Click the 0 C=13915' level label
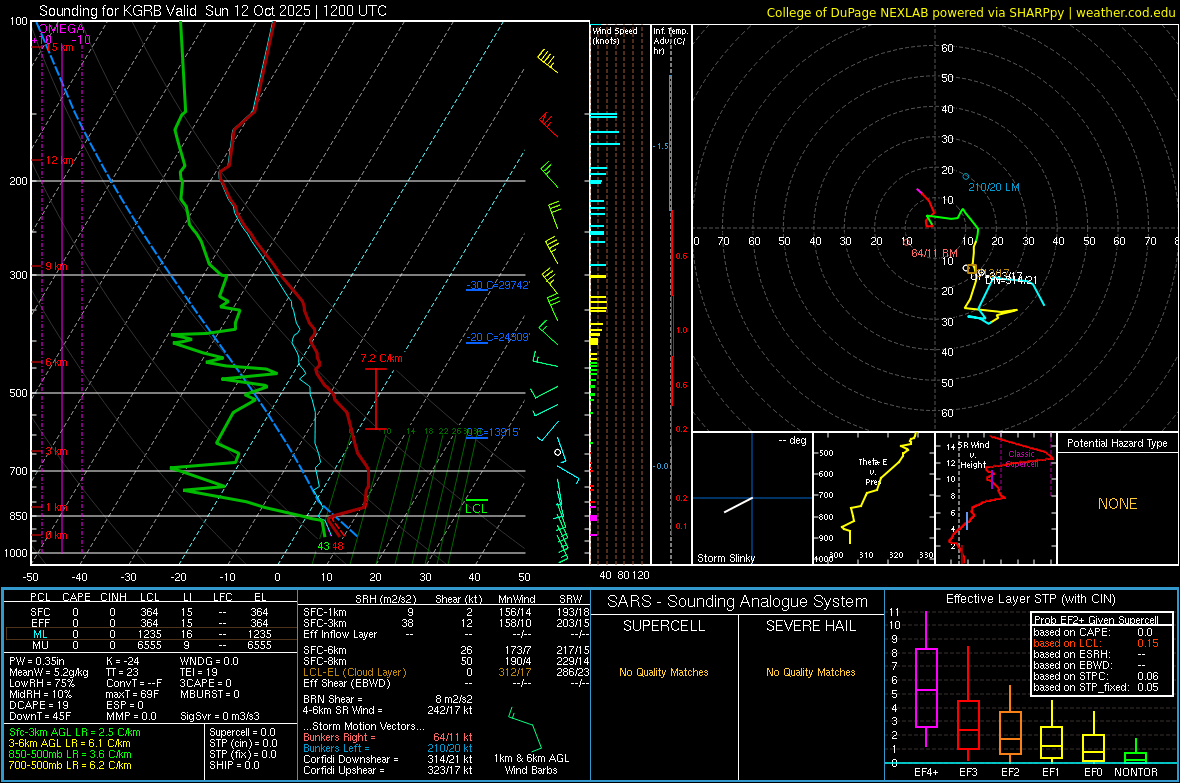 [493, 432]
